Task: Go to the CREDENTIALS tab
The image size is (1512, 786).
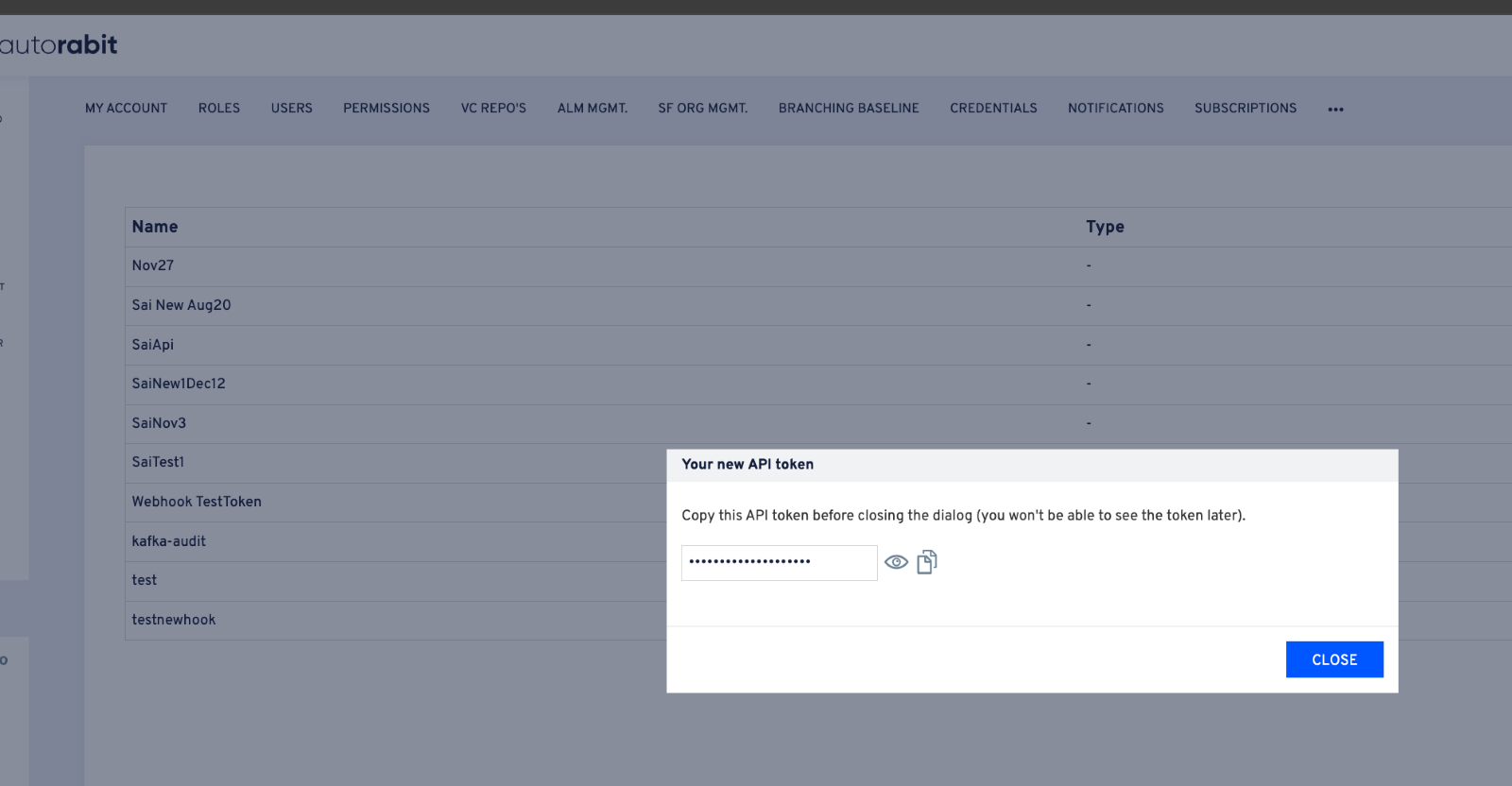Action: [993, 109]
